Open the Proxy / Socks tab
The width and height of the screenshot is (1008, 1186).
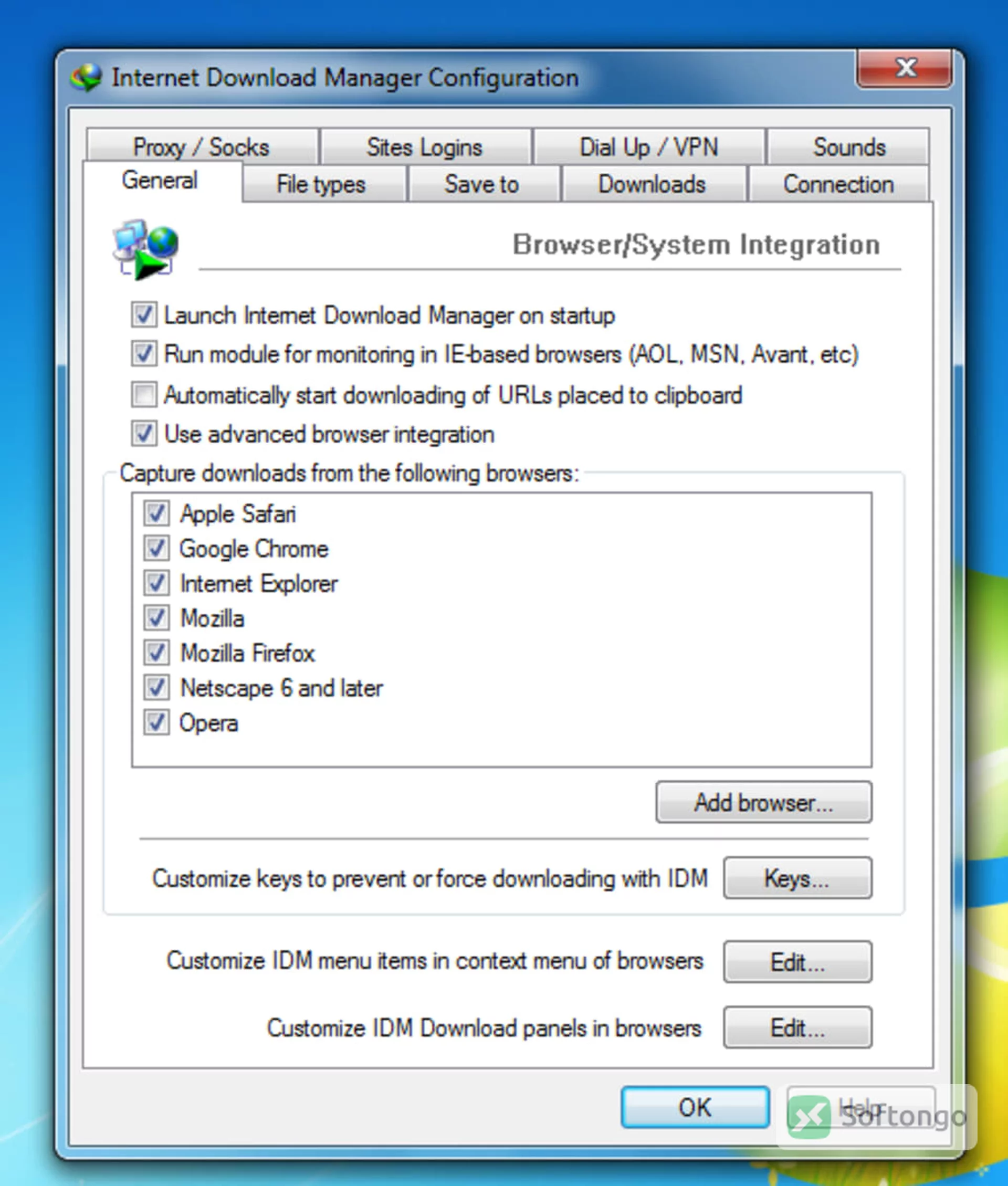pyautogui.click(x=202, y=147)
